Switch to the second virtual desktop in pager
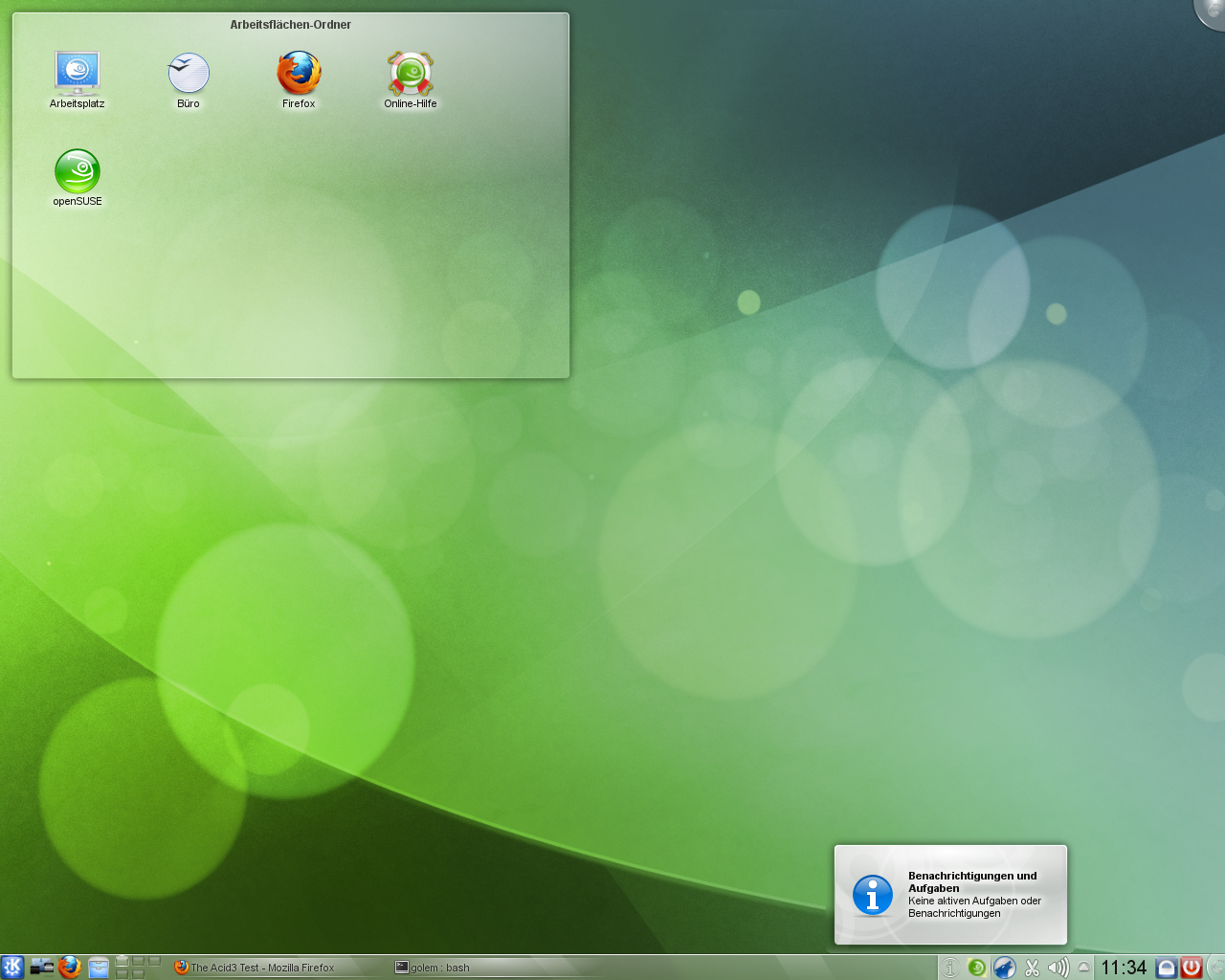The image size is (1225, 980). coord(138,961)
